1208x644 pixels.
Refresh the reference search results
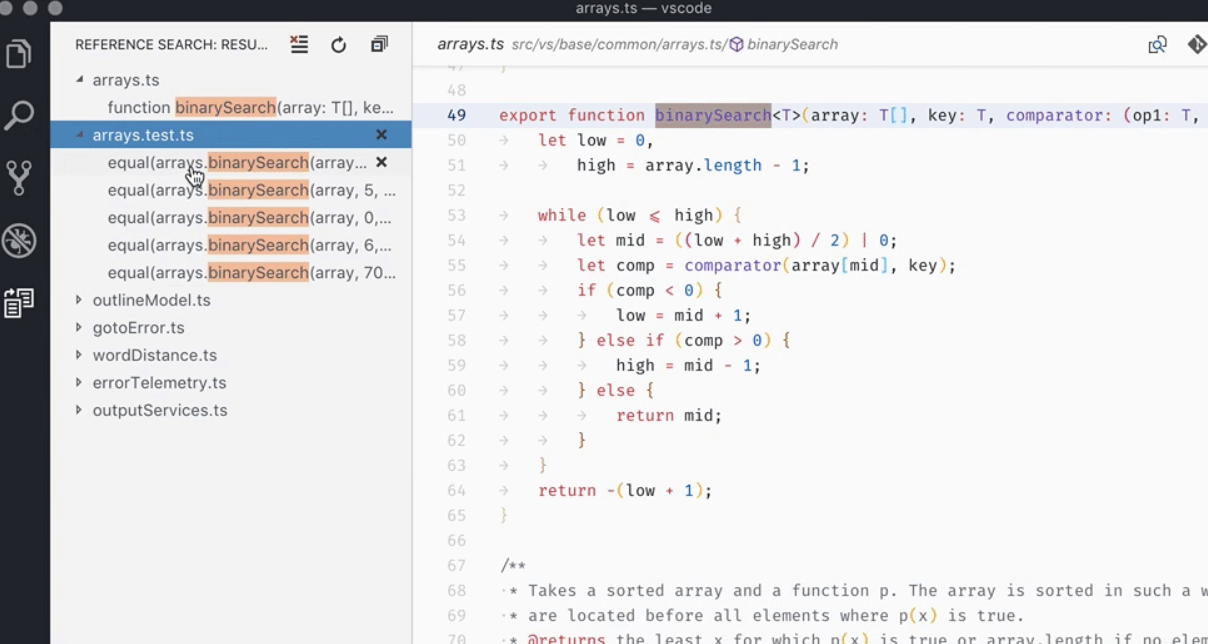tap(338, 44)
